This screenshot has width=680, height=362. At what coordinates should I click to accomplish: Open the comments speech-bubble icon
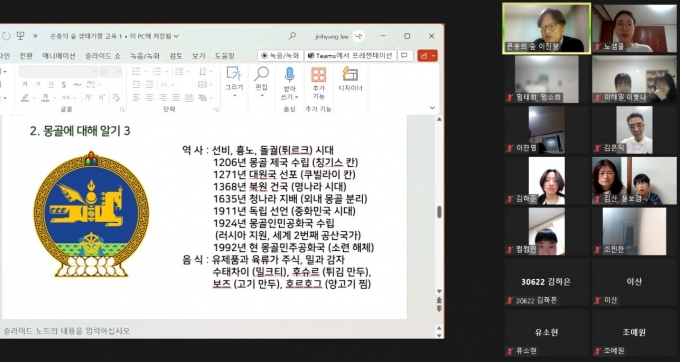coord(405,55)
